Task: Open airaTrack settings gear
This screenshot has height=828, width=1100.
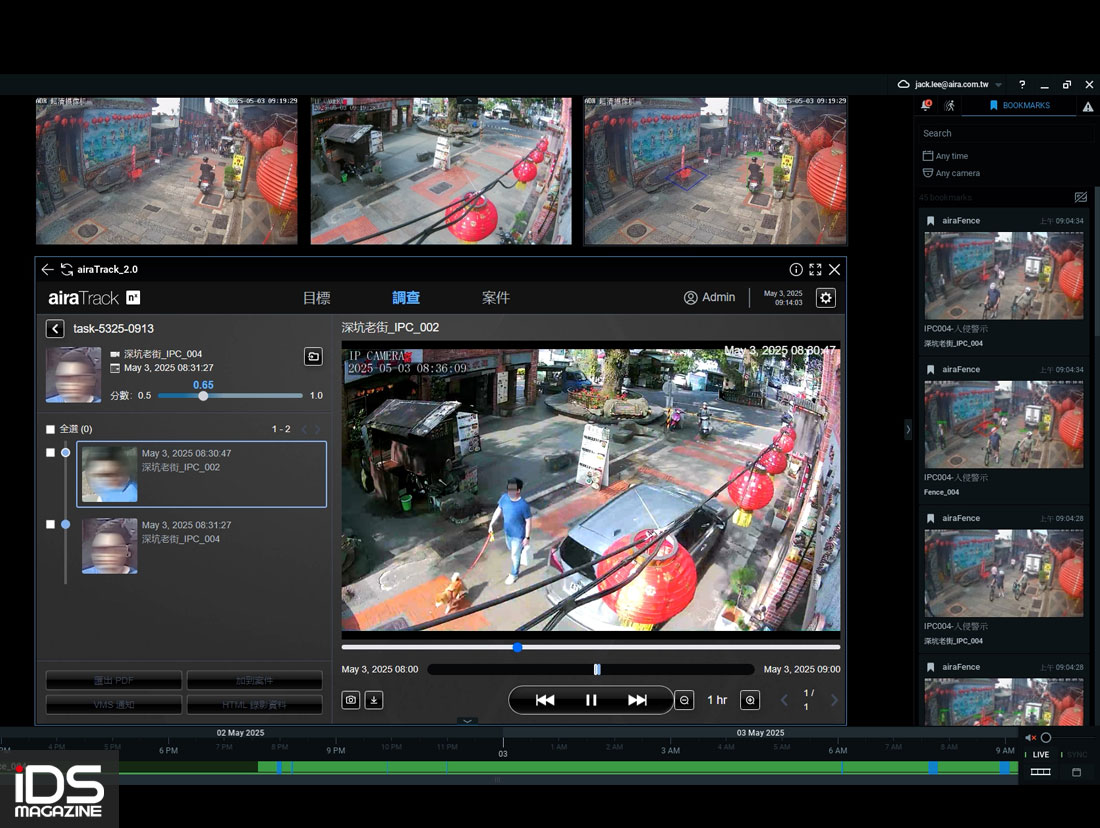Action: pos(825,298)
